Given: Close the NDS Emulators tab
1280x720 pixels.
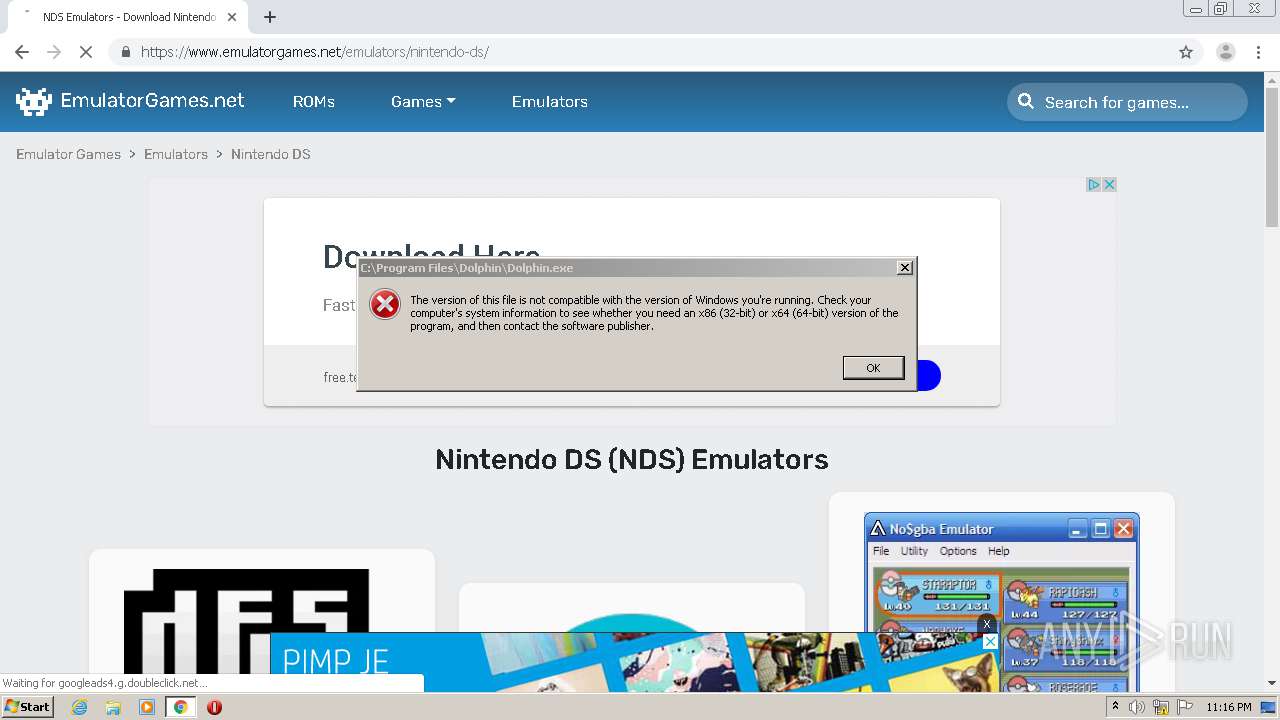Looking at the screenshot, I should [232, 17].
